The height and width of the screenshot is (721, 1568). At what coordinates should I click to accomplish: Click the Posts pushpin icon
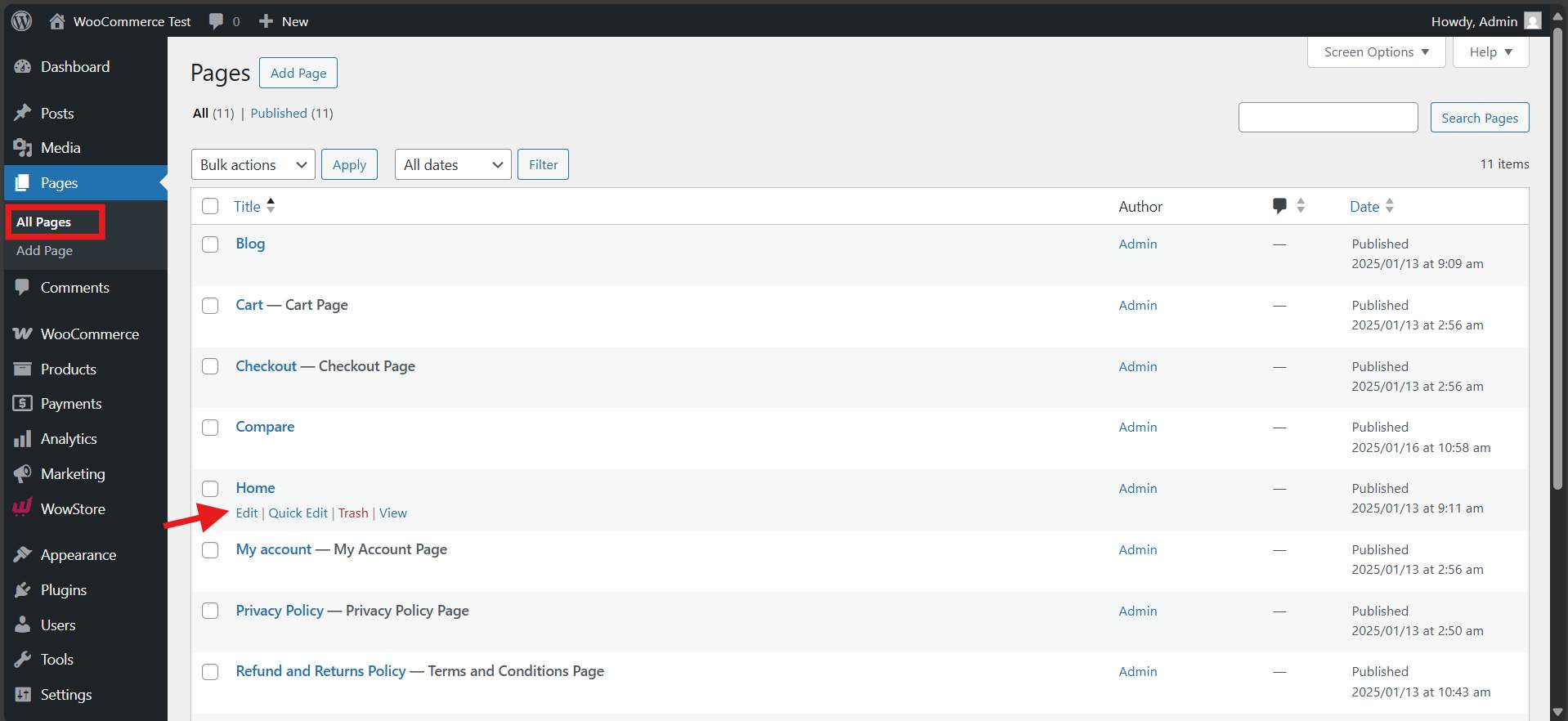23,113
